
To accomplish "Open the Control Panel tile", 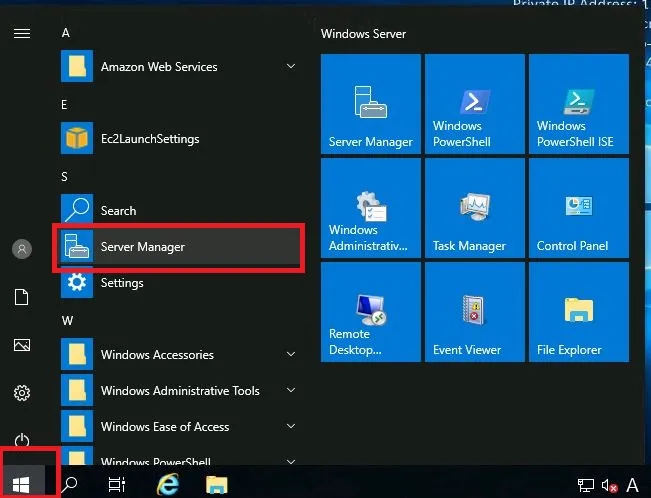I will click(x=578, y=208).
